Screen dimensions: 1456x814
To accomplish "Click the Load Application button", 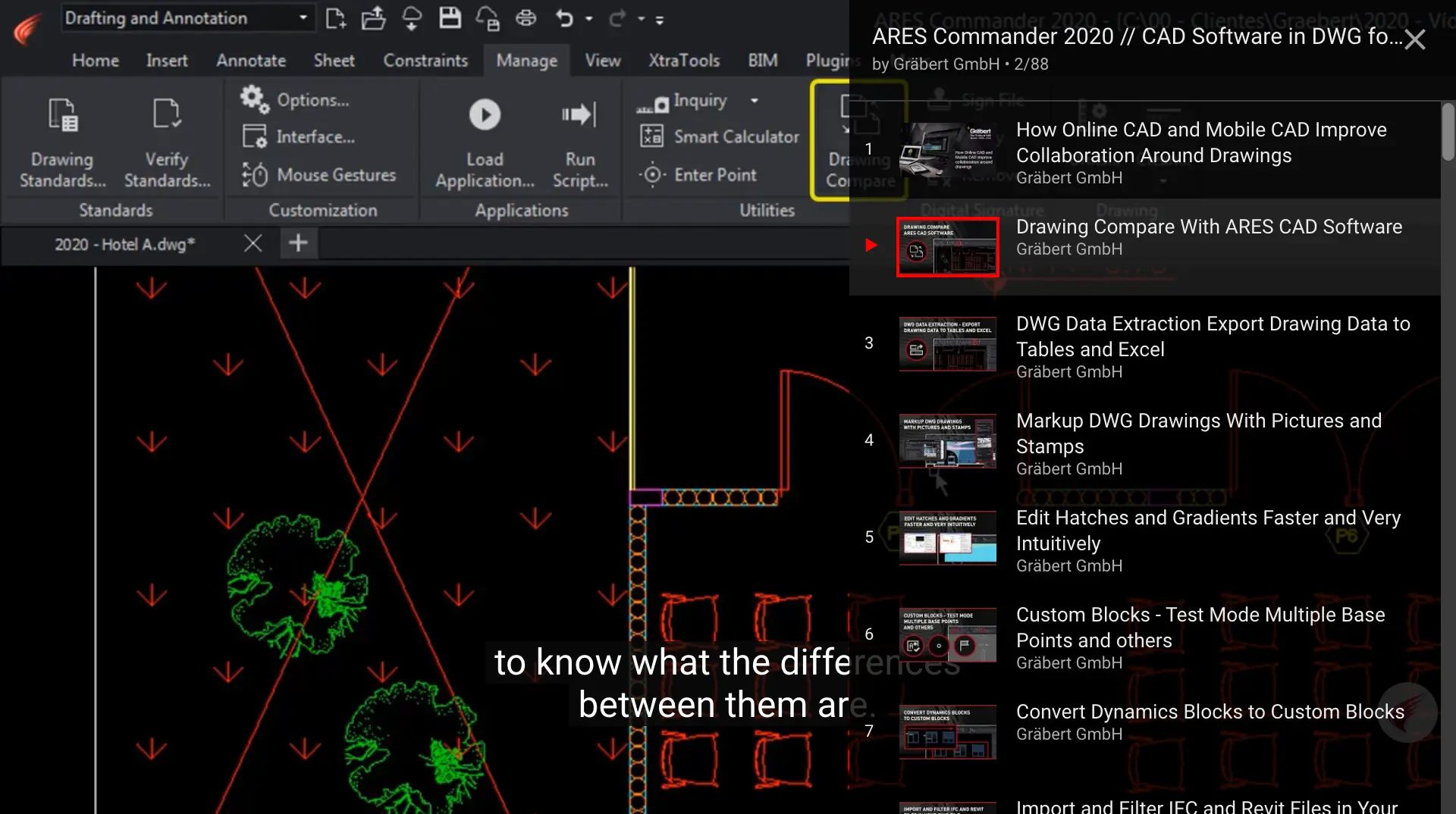I will pyautogui.click(x=485, y=142).
